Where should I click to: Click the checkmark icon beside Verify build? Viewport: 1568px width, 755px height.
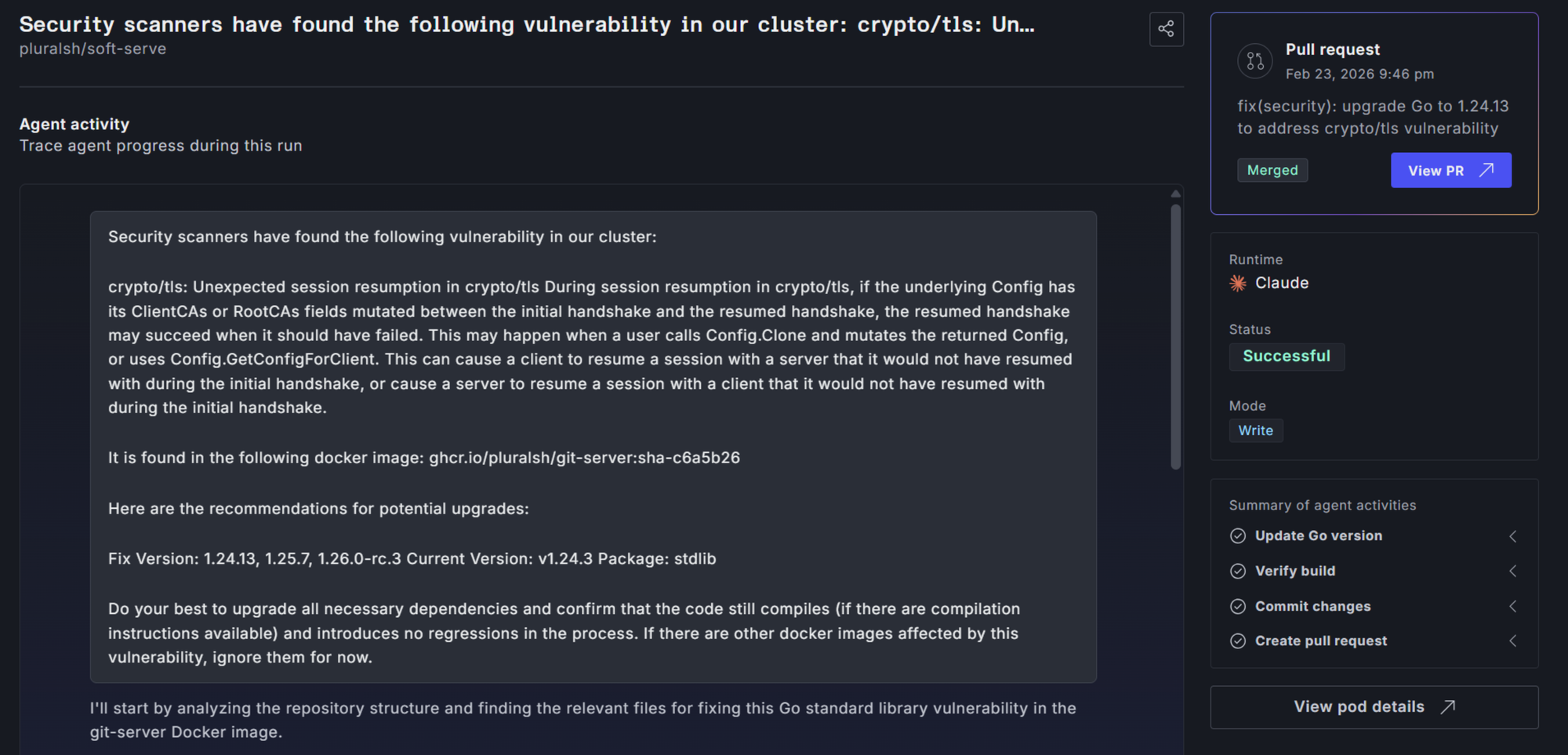(x=1238, y=571)
